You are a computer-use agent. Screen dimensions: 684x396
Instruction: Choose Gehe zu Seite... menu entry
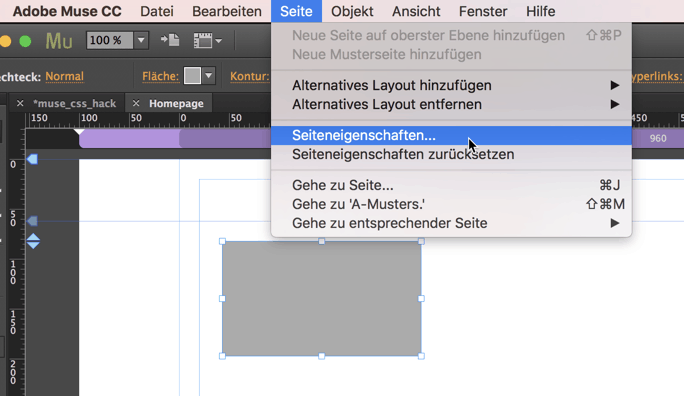point(451,185)
